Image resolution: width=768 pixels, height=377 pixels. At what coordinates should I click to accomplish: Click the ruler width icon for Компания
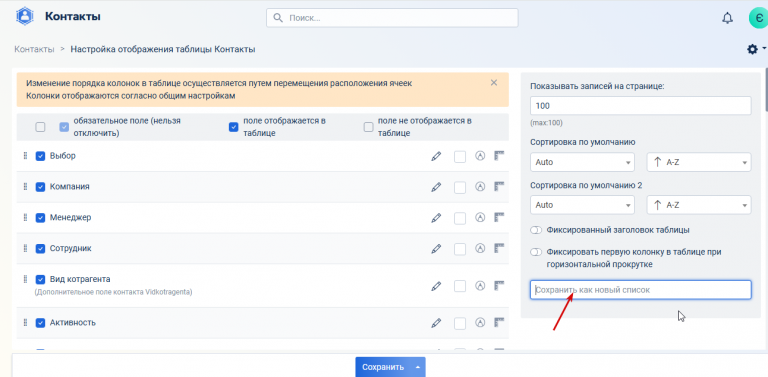coord(499,187)
